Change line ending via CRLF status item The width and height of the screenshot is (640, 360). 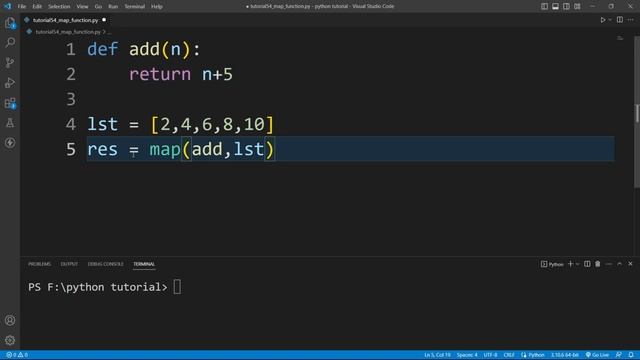[x=509, y=355]
